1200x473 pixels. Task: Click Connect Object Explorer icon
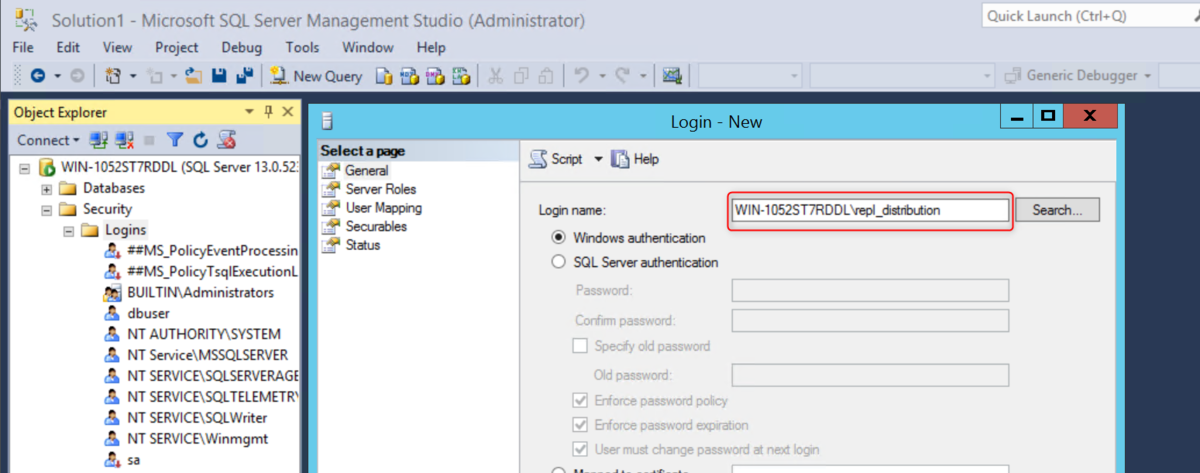click(98, 140)
